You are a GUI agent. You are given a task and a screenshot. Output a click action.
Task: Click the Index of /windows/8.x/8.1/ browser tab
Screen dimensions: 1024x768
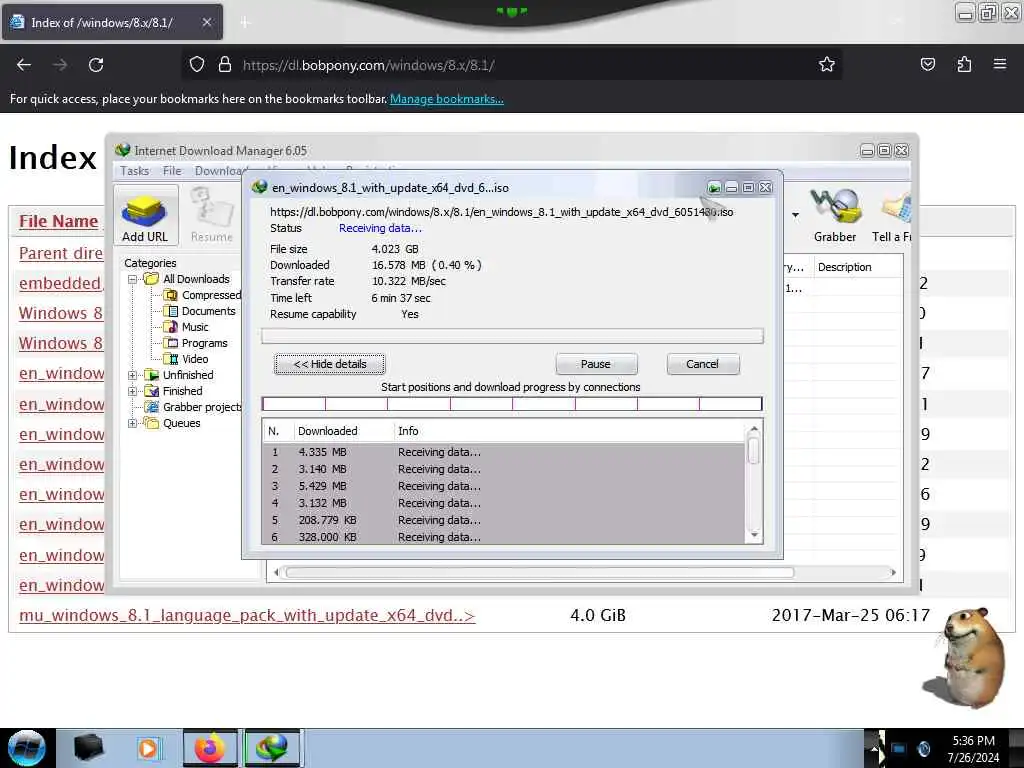[x=112, y=22]
